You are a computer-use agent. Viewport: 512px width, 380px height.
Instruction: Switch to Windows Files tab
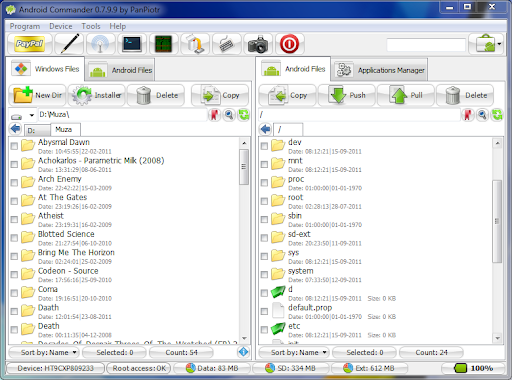click(x=46, y=69)
